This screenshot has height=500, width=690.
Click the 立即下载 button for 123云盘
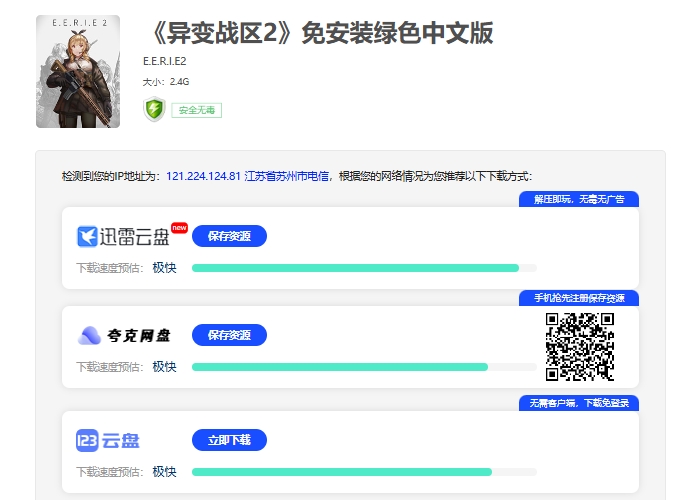(229, 440)
